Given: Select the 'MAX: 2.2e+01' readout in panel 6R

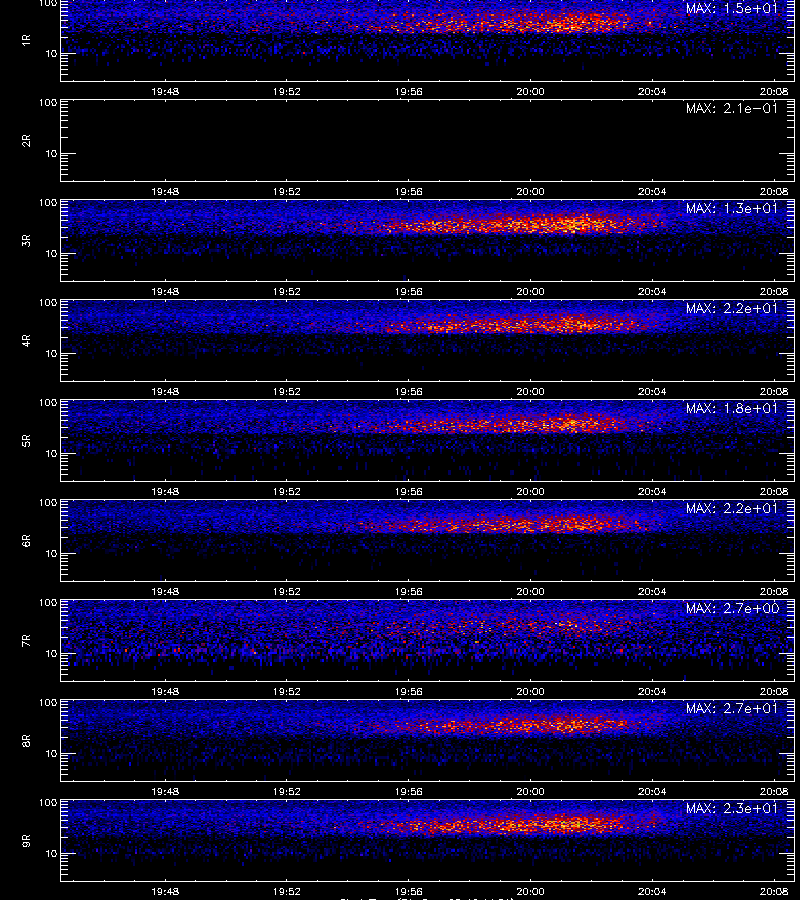Looking at the screenshot, I should 732,509.
